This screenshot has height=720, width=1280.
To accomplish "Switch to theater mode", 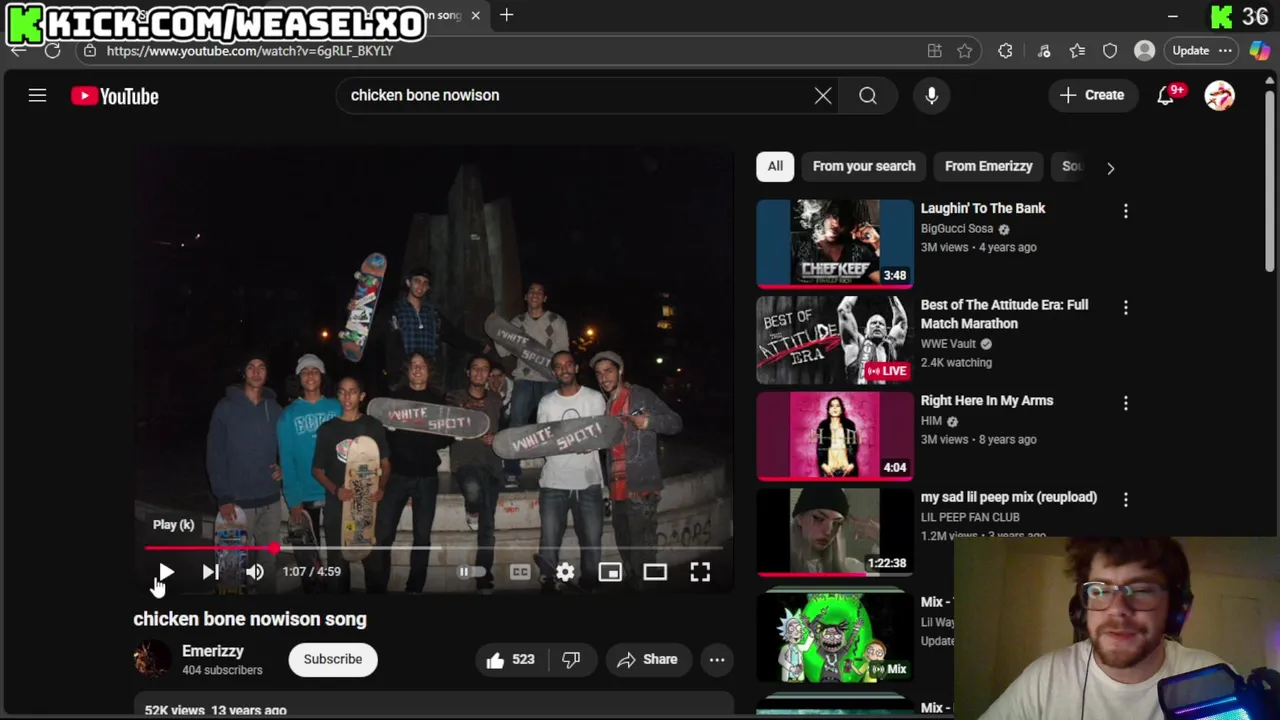I will coord(655,571).
